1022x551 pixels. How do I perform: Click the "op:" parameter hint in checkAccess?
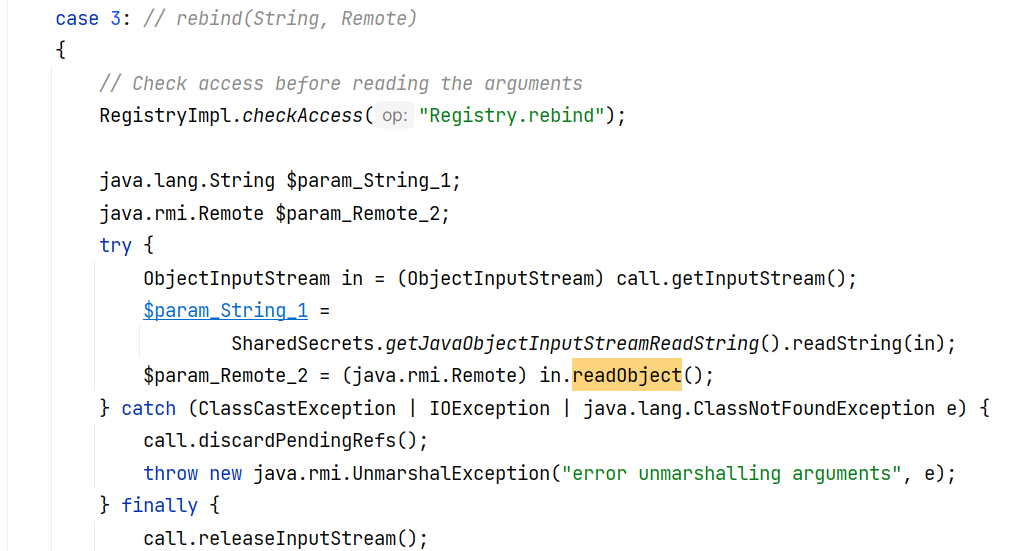pos(394,116)
